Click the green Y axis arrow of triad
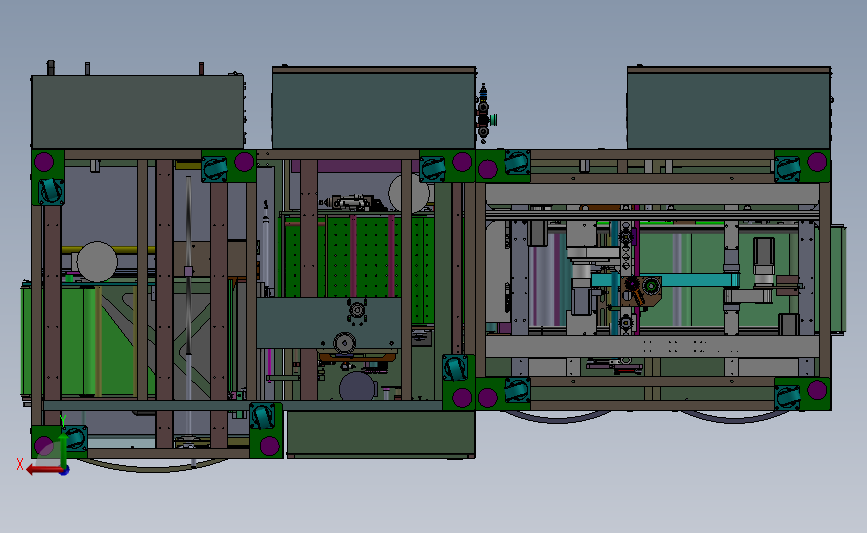Viewport: 867px width, 533px height. 64,449
